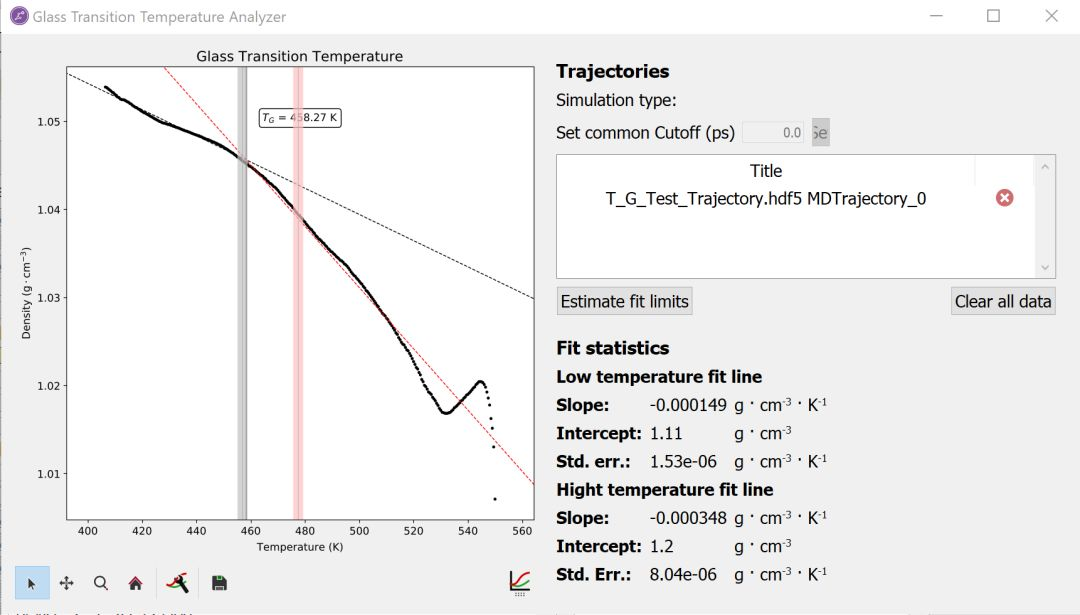Click the Title column header
1080x615 pixels.
tap(766, 171)
